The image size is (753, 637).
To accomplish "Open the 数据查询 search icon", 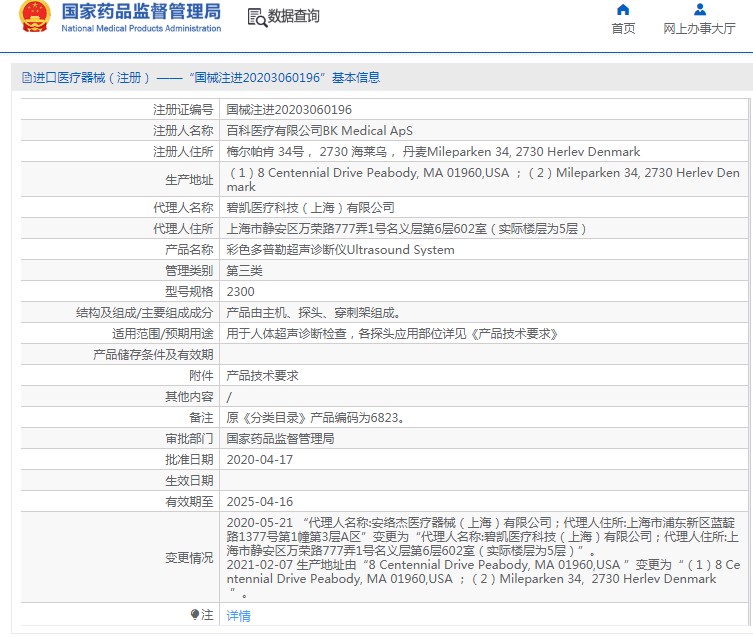I will pos(257,17).
